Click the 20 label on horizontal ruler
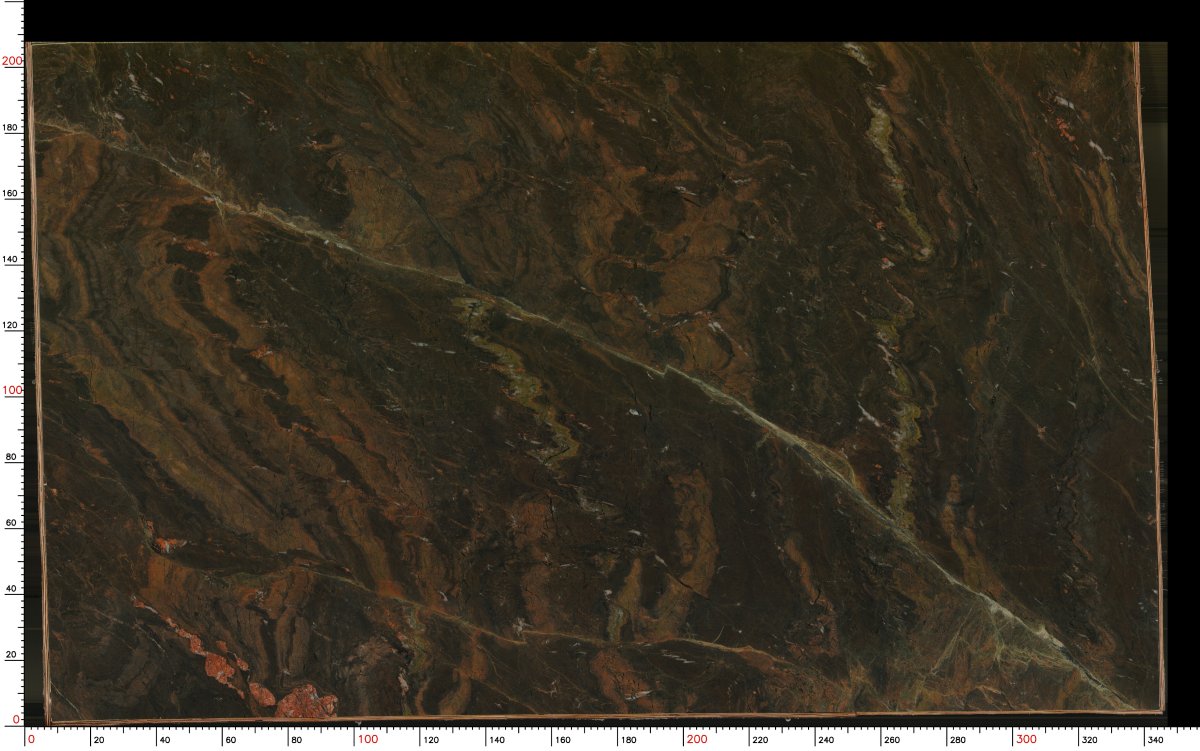Viewport: 1200px width, 751px height. click(98, 740)
